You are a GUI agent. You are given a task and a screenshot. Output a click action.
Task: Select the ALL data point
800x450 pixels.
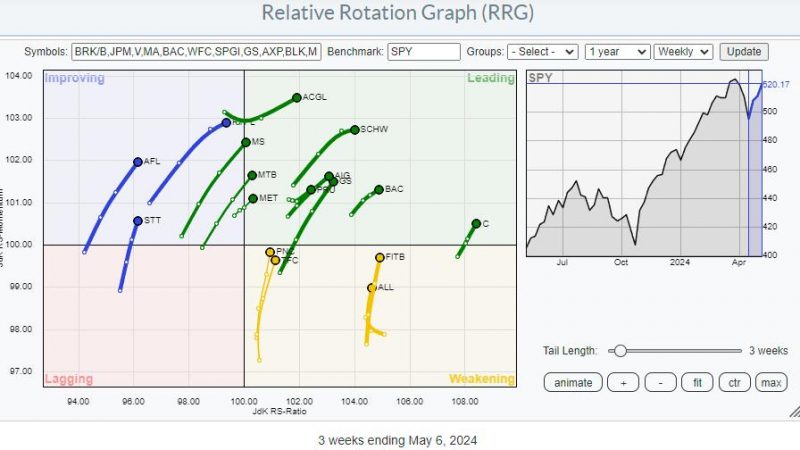(371, 288)
